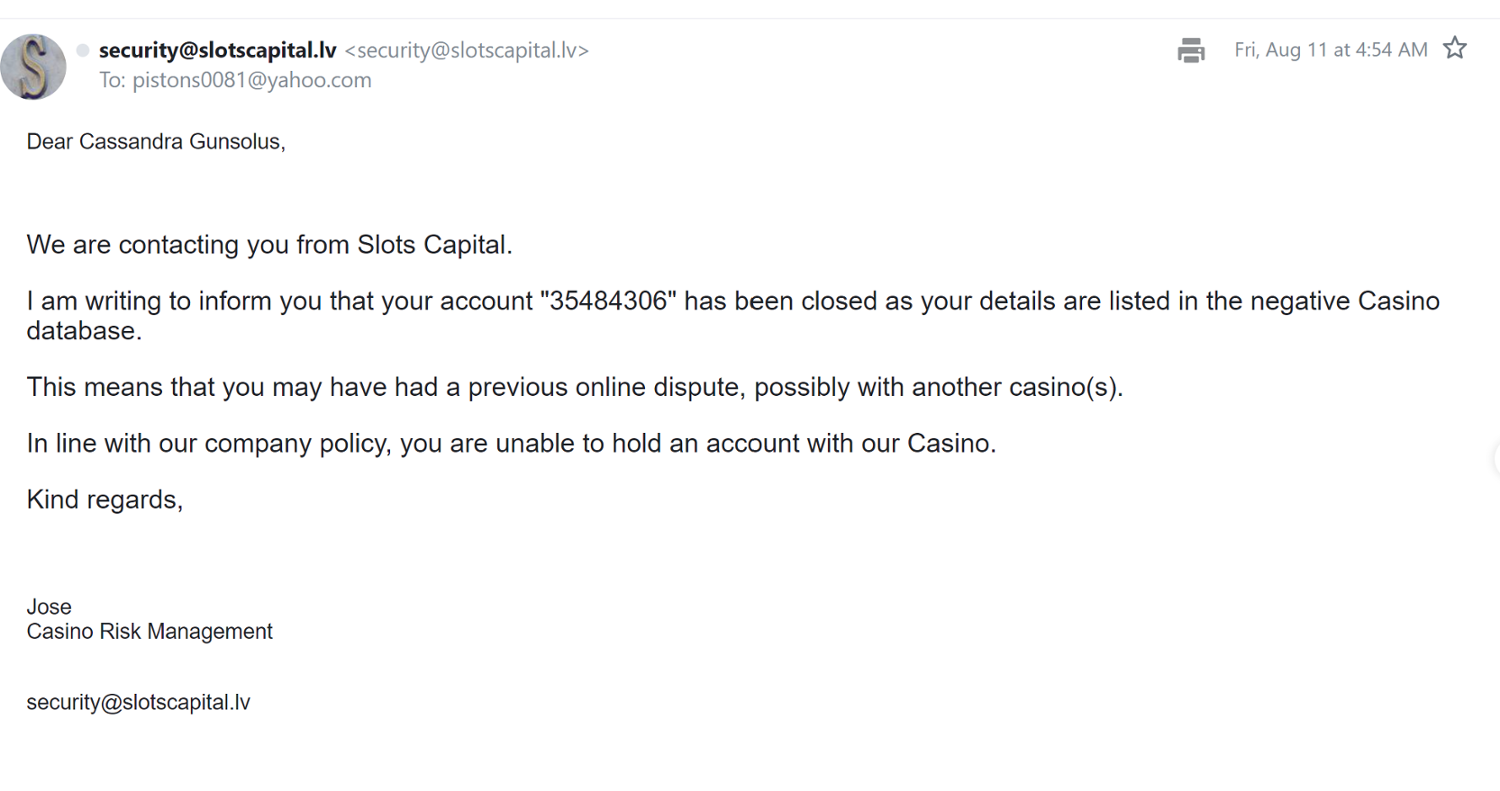This screenshot has width=1500, height=791.
Task: Star this email message
Action: (x=1455, y=49)
